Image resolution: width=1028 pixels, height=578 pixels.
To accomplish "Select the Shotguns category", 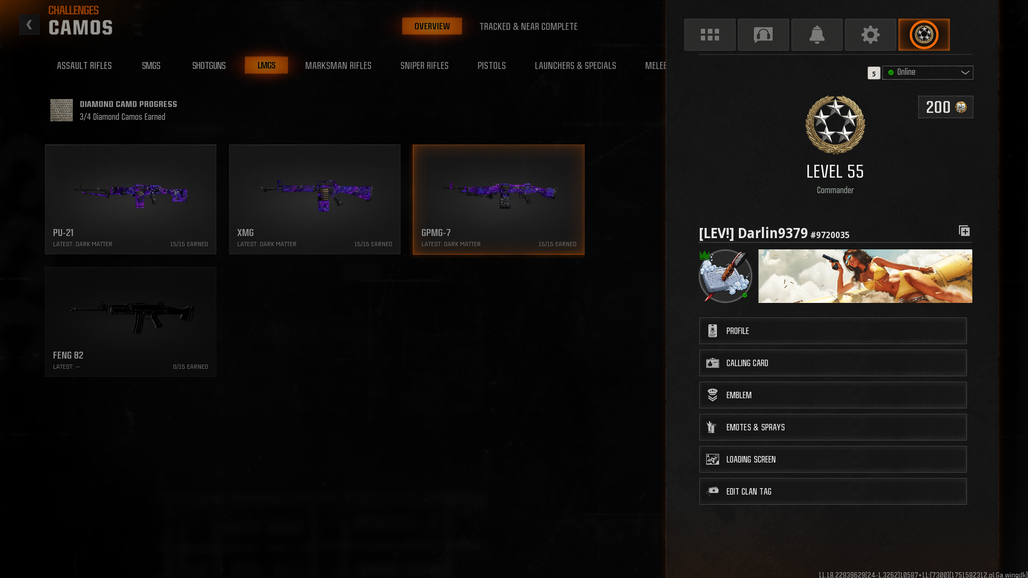I will (208, 66).
